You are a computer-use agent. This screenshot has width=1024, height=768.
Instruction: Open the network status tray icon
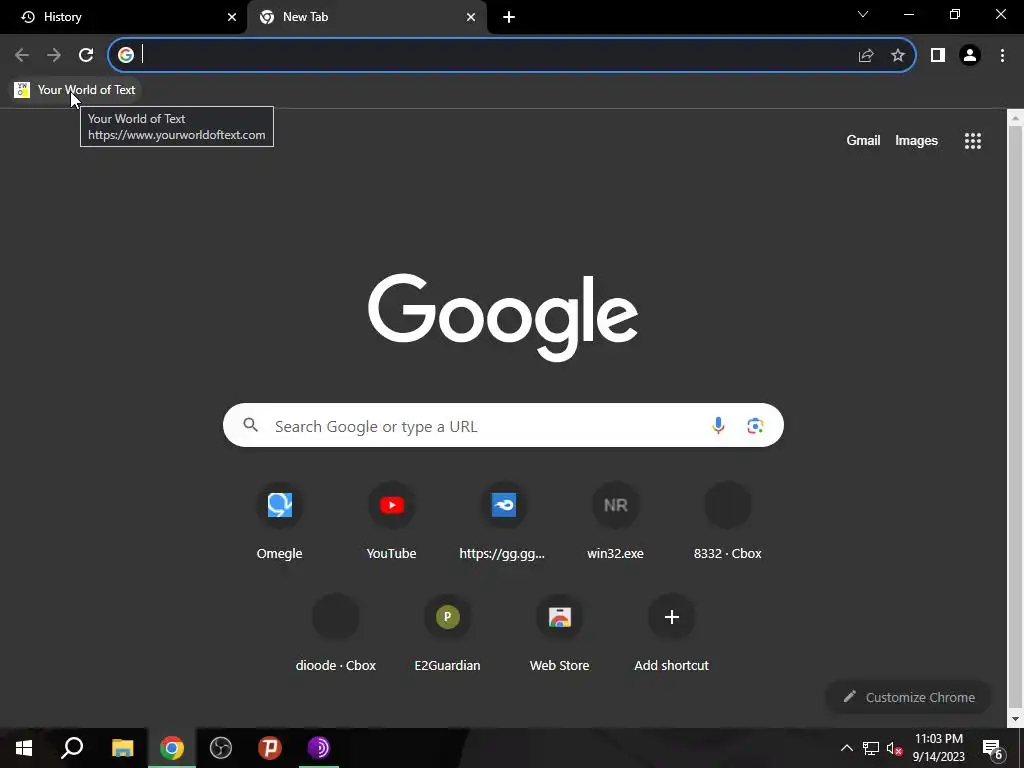point(871,748)
